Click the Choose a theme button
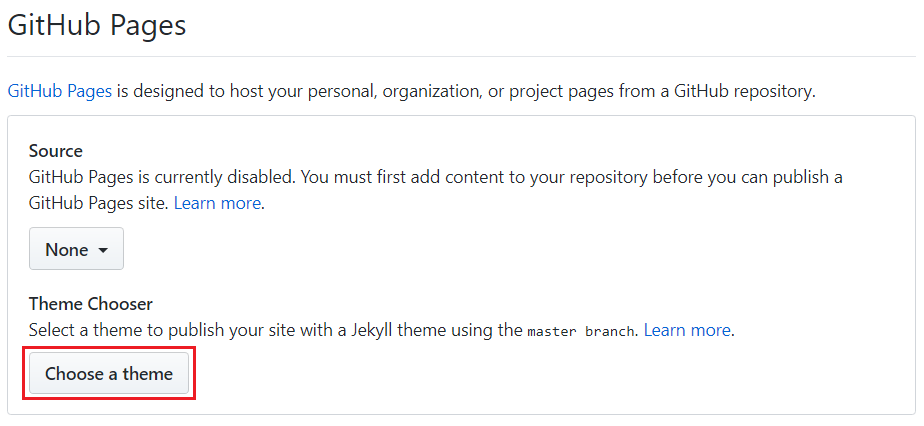Viewport: 924px width, 426px height. point(109,374)
